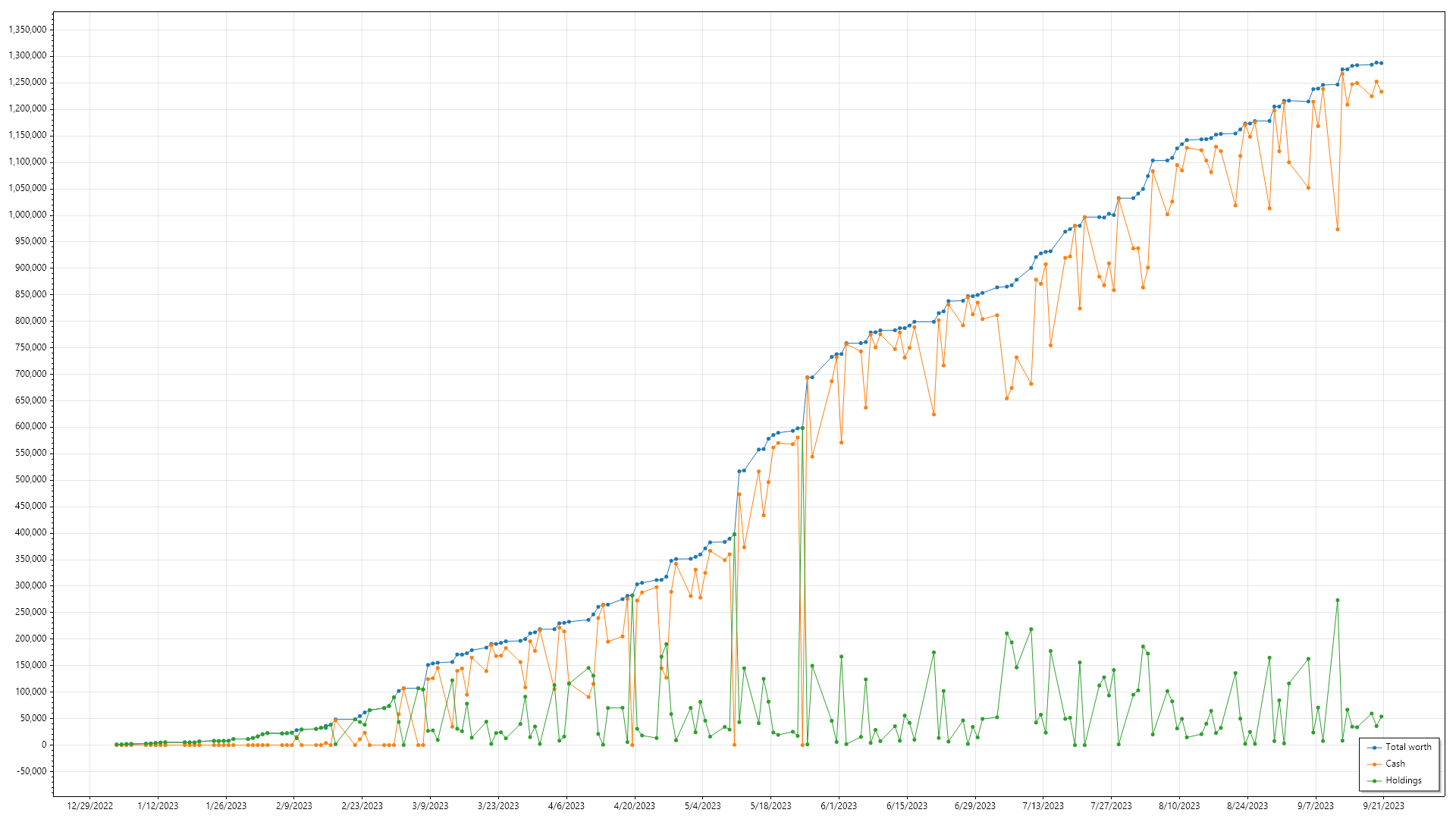Click the 250,000 y-axis label

31,613
